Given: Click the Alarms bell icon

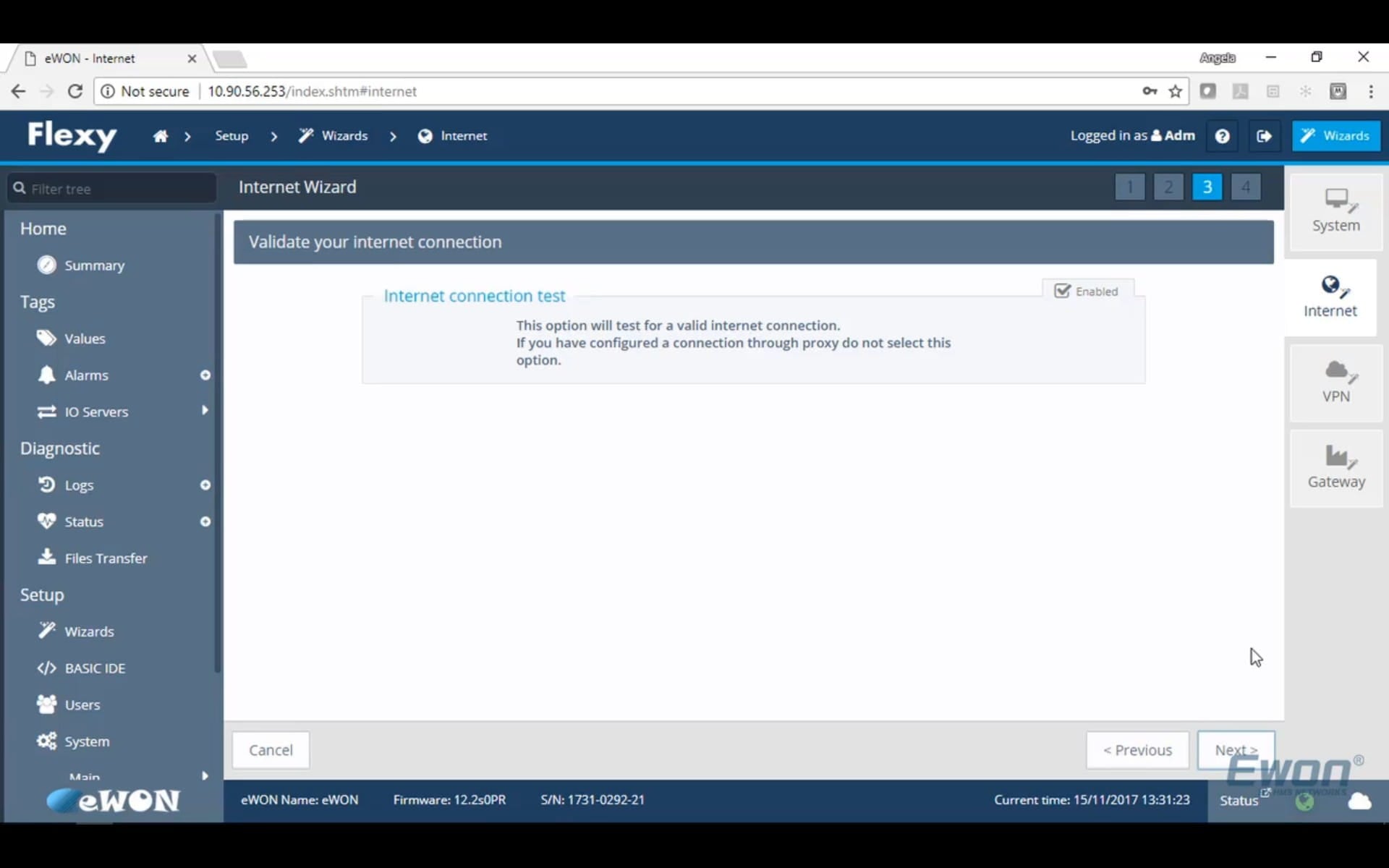Looking at the screenshot, I should click(46, 375).
